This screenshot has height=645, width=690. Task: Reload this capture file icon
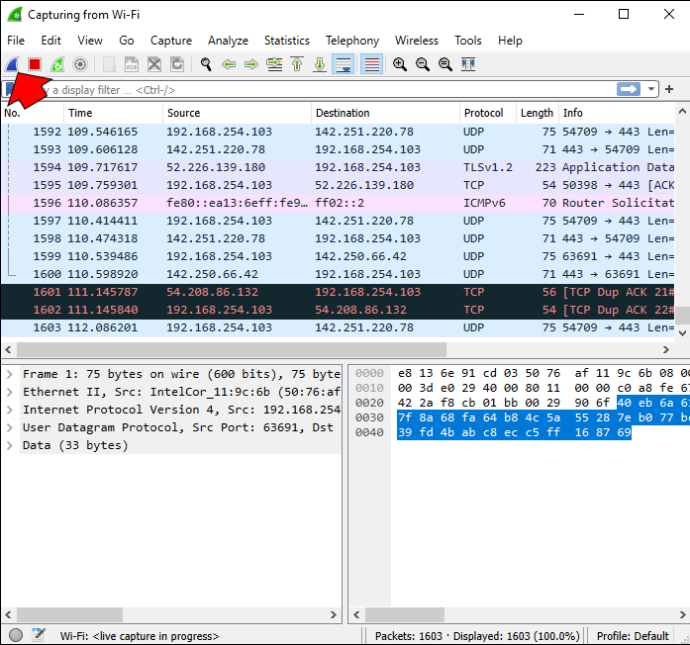coord(177,65)
